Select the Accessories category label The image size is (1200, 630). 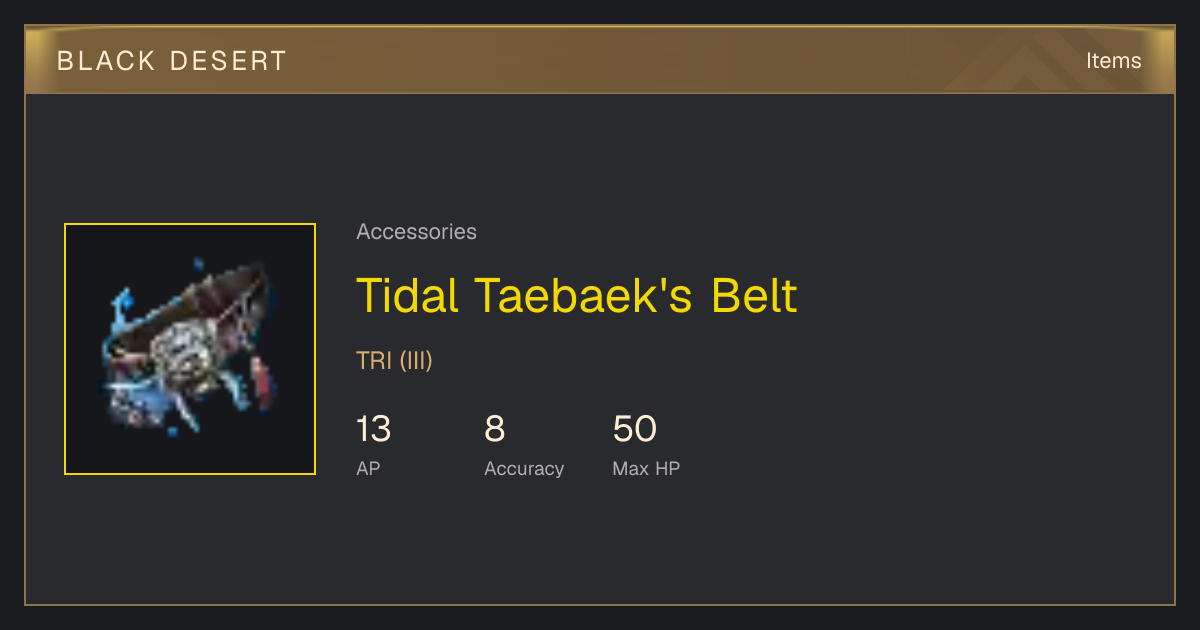(416, 231)
